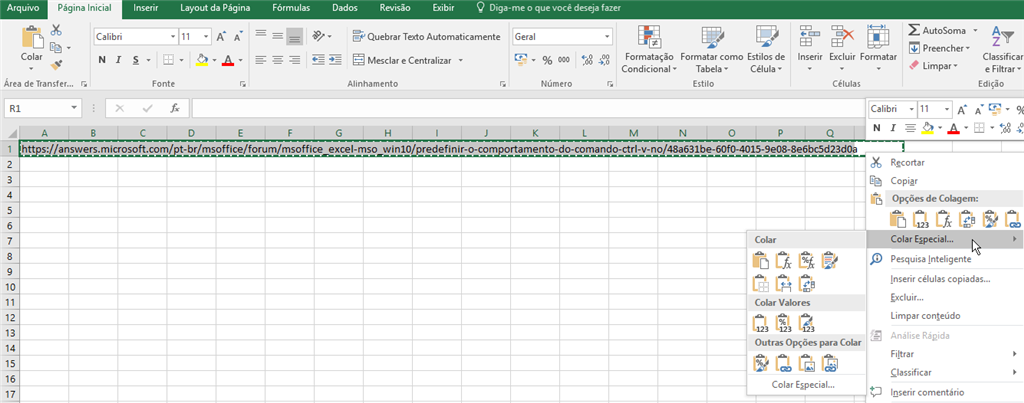The height and width of the screenshot is (403, 1024).
Task: Select values and source formatting under Colar Valores
Action: pyautogui.click(x=807, y=323)
